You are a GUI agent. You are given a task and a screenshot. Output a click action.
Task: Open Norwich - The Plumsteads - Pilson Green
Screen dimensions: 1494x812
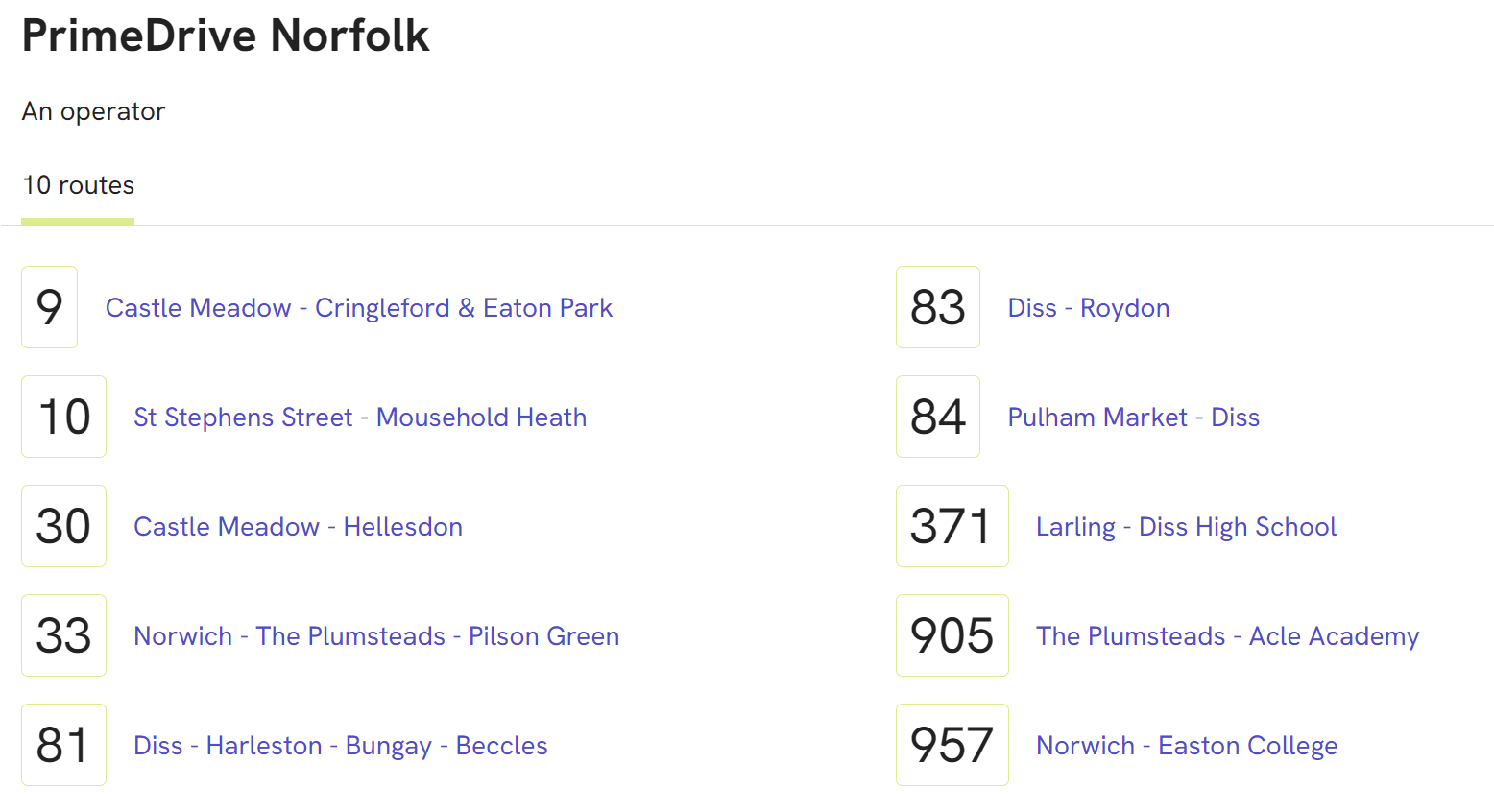(376, 636)
